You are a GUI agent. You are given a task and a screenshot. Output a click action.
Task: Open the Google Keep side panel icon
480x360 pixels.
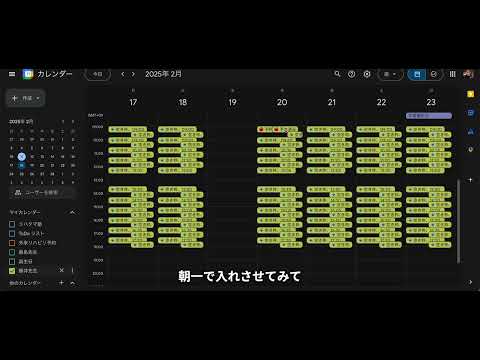470,94
